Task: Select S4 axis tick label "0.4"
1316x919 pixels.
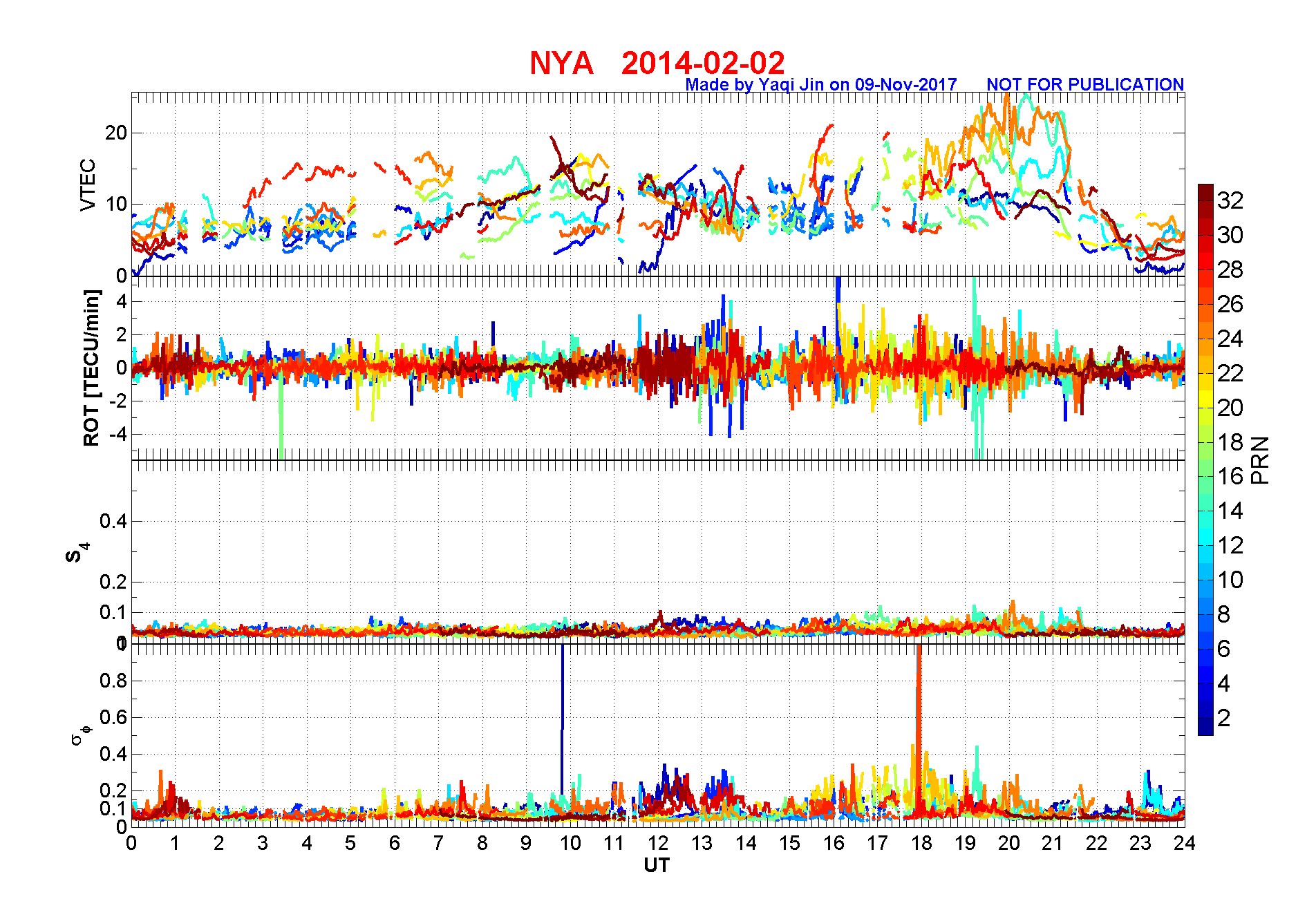Action: coord(113,521)
